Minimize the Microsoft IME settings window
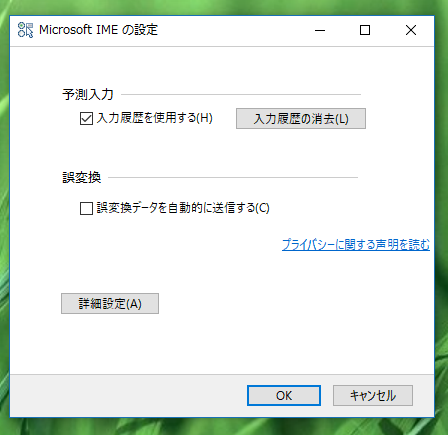448x435 pixels. pyautogui.click(x=320, y=30)
